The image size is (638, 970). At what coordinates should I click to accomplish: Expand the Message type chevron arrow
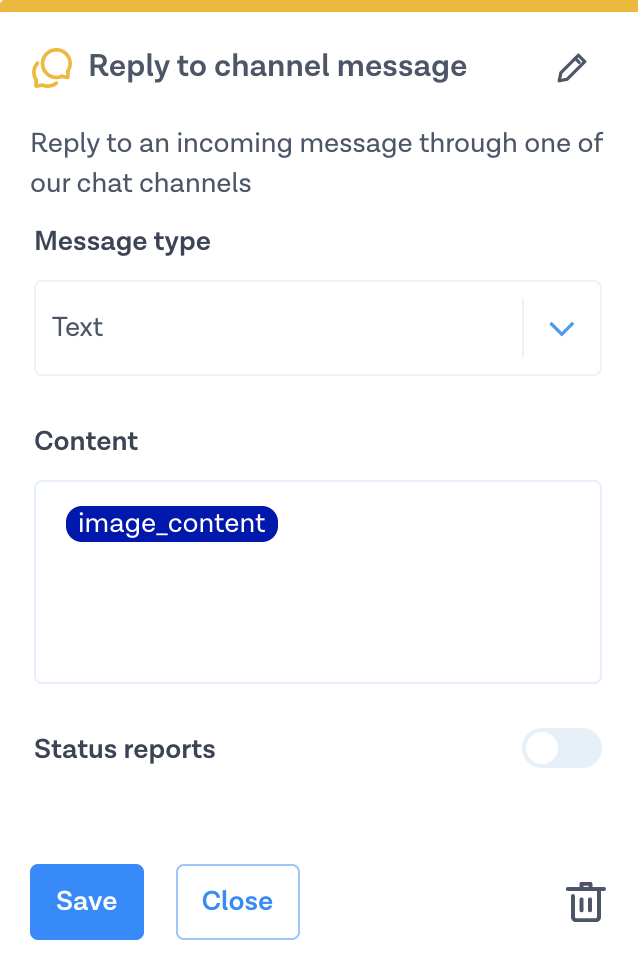coord(562,328)
